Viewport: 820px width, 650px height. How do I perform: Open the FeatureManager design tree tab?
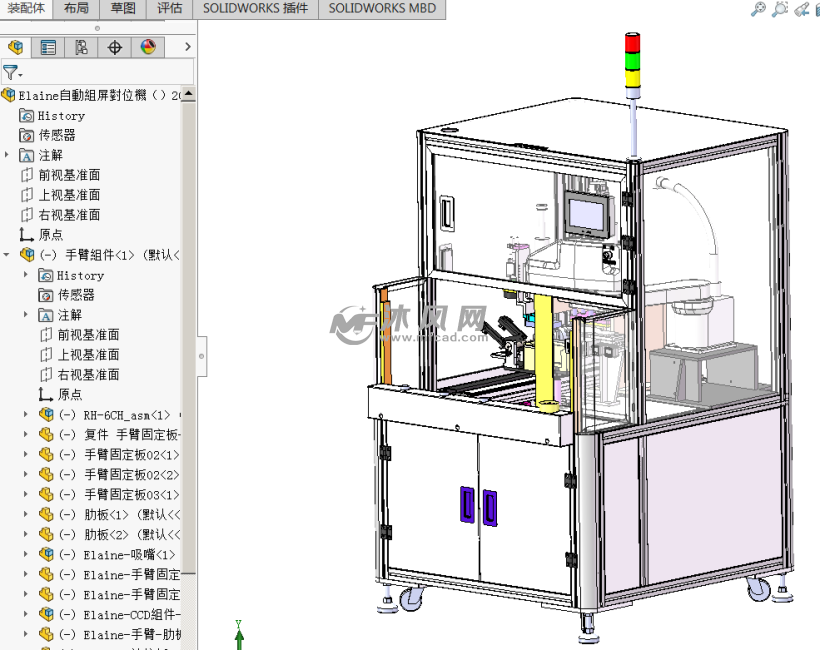(x=16, y=47)
